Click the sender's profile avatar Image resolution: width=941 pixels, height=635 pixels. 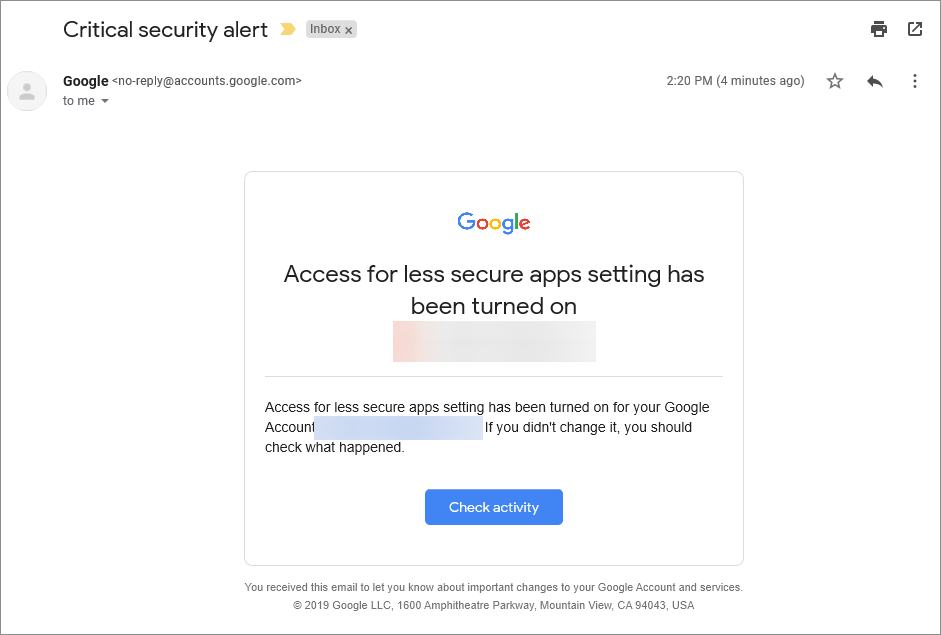(x=27, y=91)
